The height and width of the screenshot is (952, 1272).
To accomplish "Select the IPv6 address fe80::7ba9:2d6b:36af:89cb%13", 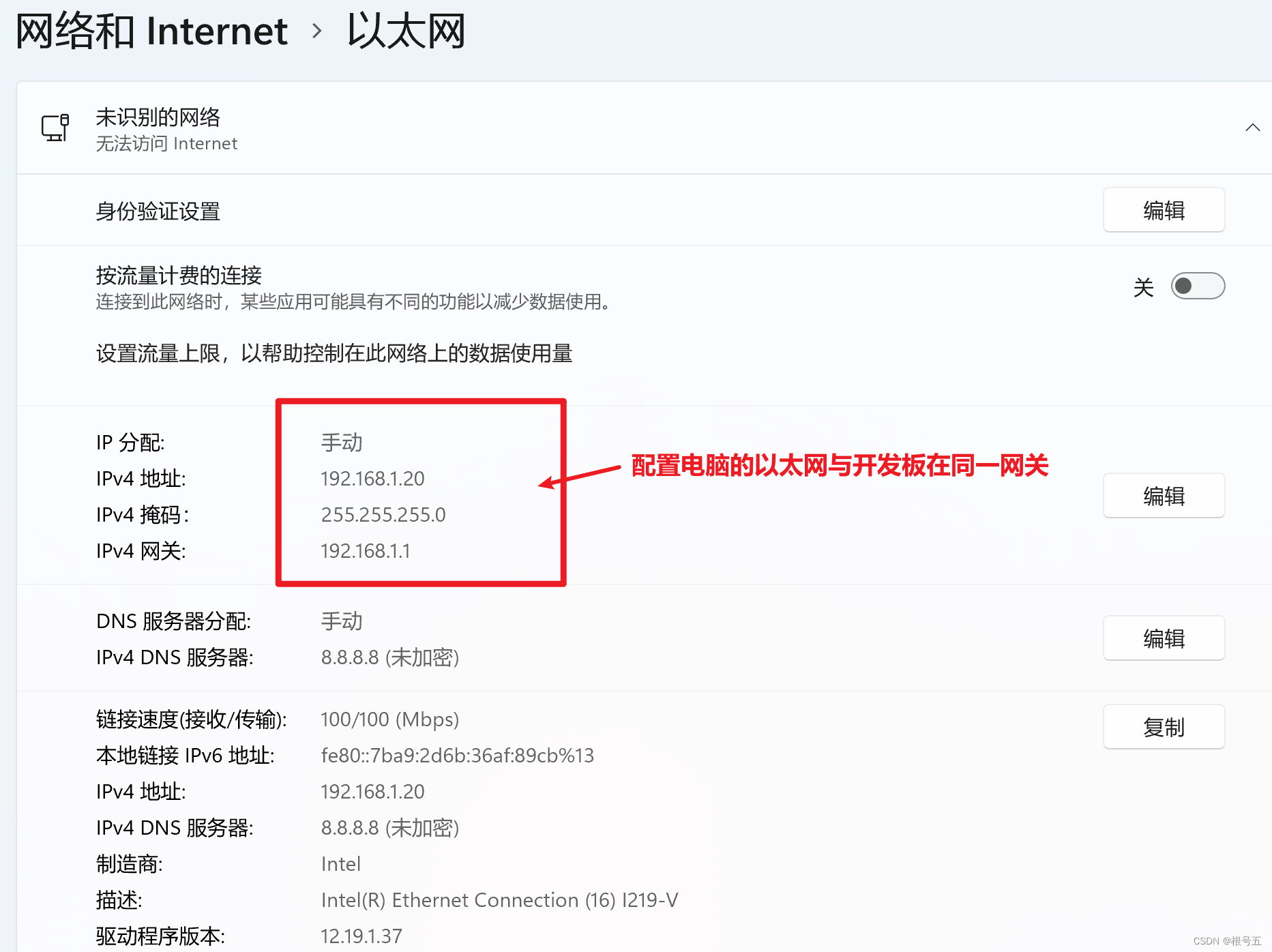I will point(458,756).
